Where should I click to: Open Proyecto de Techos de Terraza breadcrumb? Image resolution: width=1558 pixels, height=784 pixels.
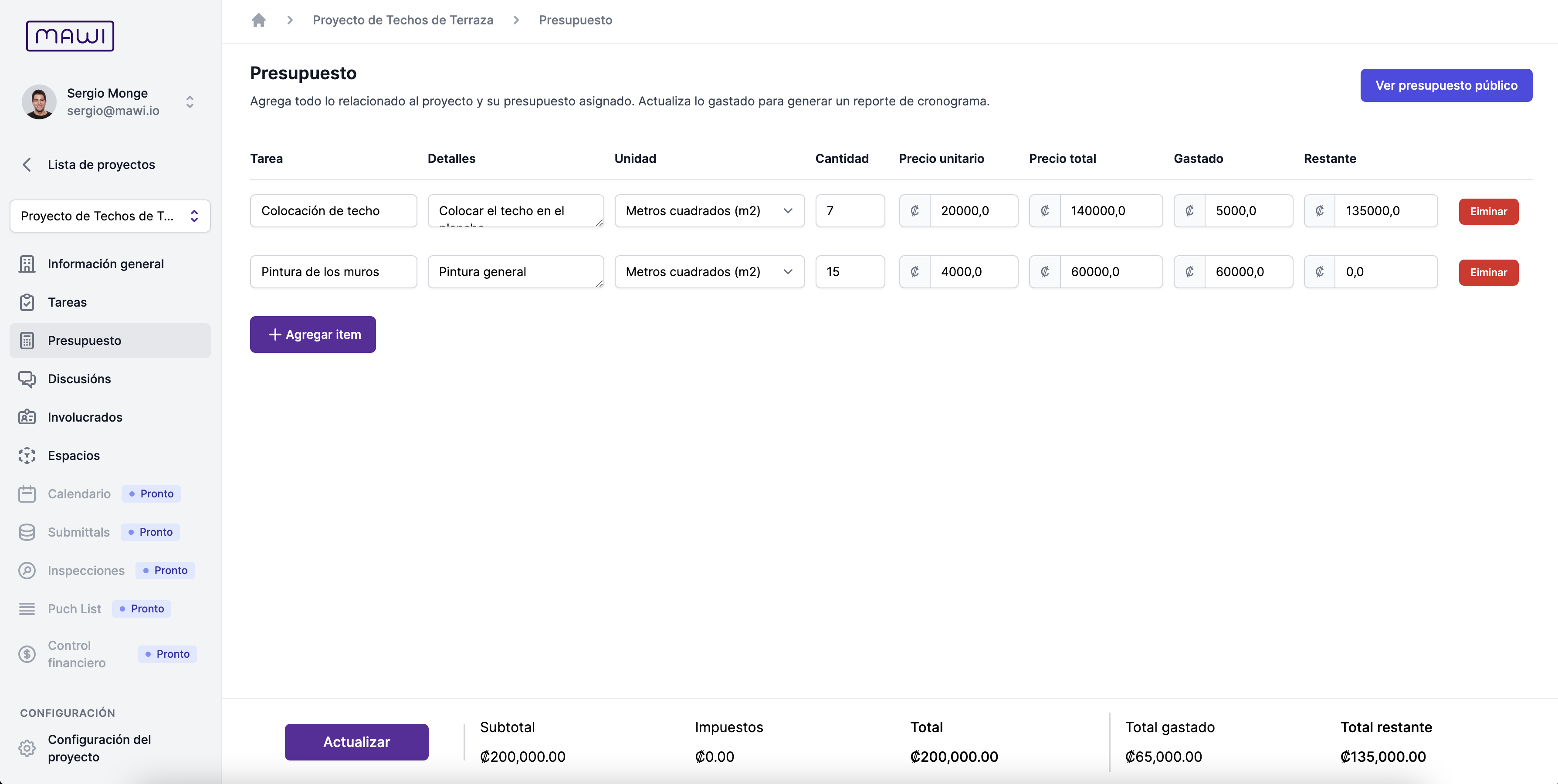(402, 20)
